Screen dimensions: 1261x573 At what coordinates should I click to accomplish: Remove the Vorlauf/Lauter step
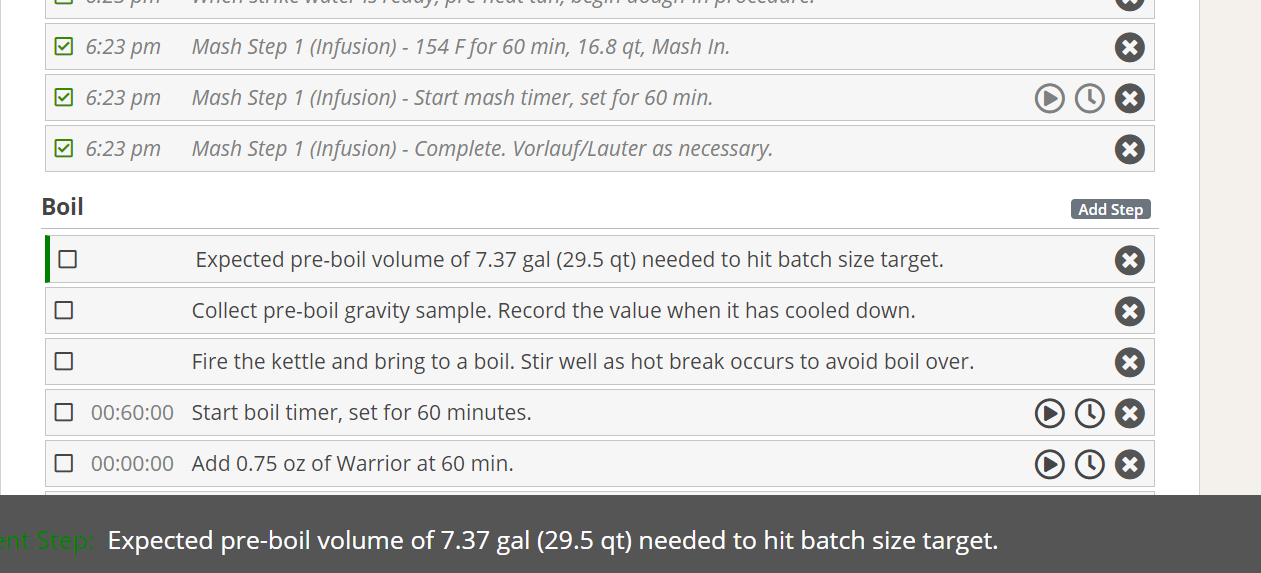click(x=1129, y=149)
